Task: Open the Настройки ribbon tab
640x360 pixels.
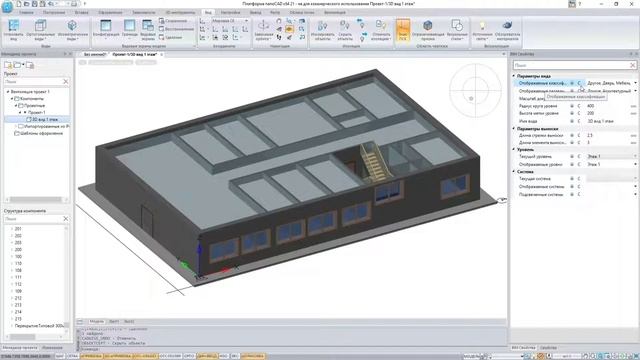Action: coord(231,13)
